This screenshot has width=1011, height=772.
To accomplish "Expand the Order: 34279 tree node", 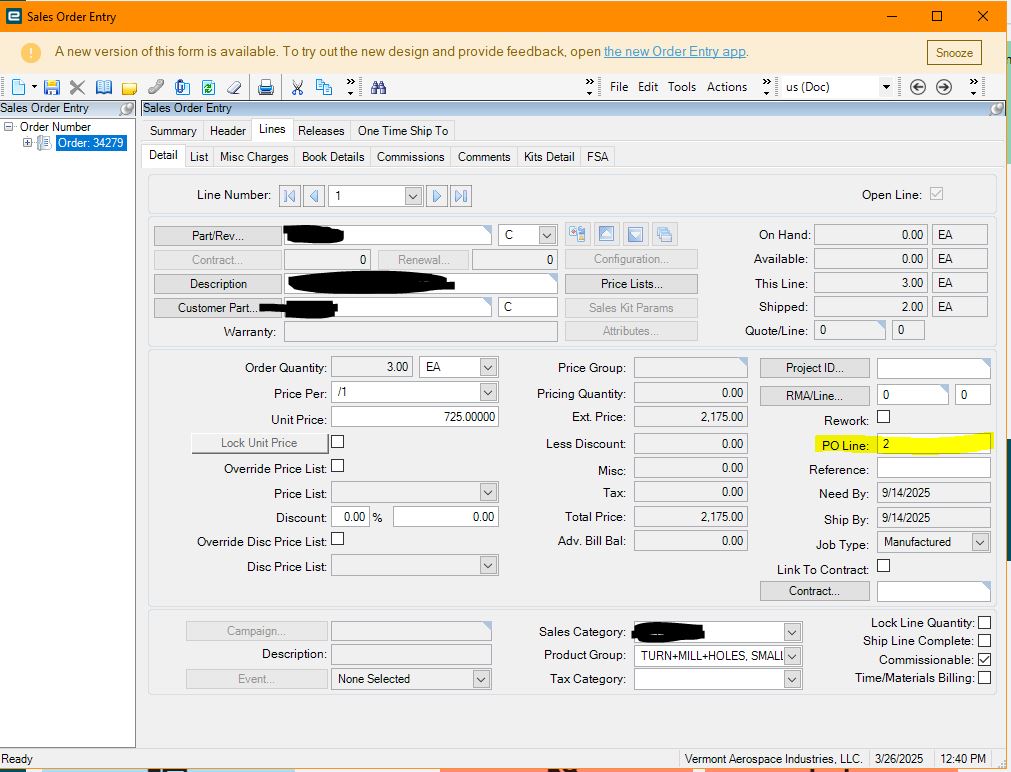I will [28, 143].
